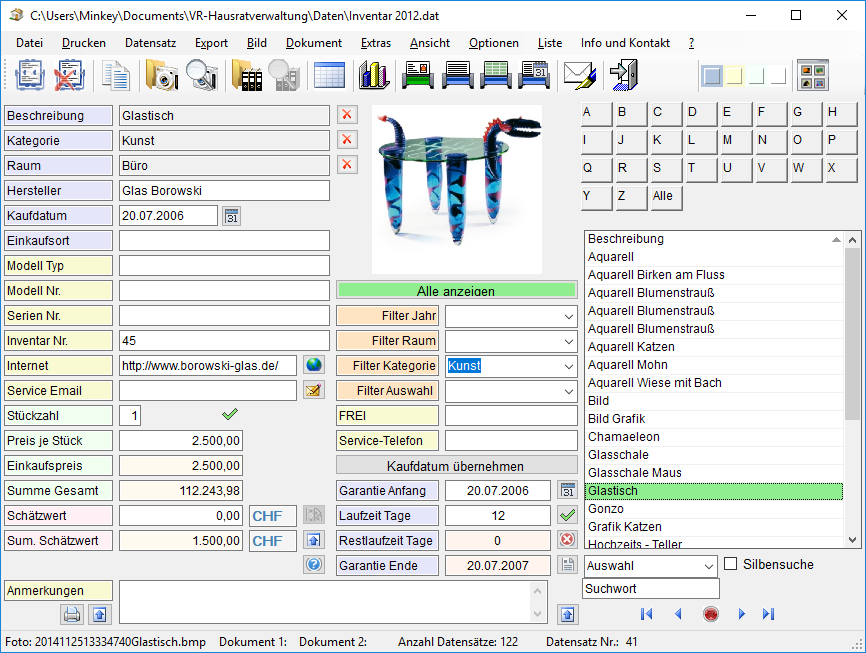This screenshot has width=866, height=653.
Task: Expand the Auswahl combo box
Action: coord(707,565)
